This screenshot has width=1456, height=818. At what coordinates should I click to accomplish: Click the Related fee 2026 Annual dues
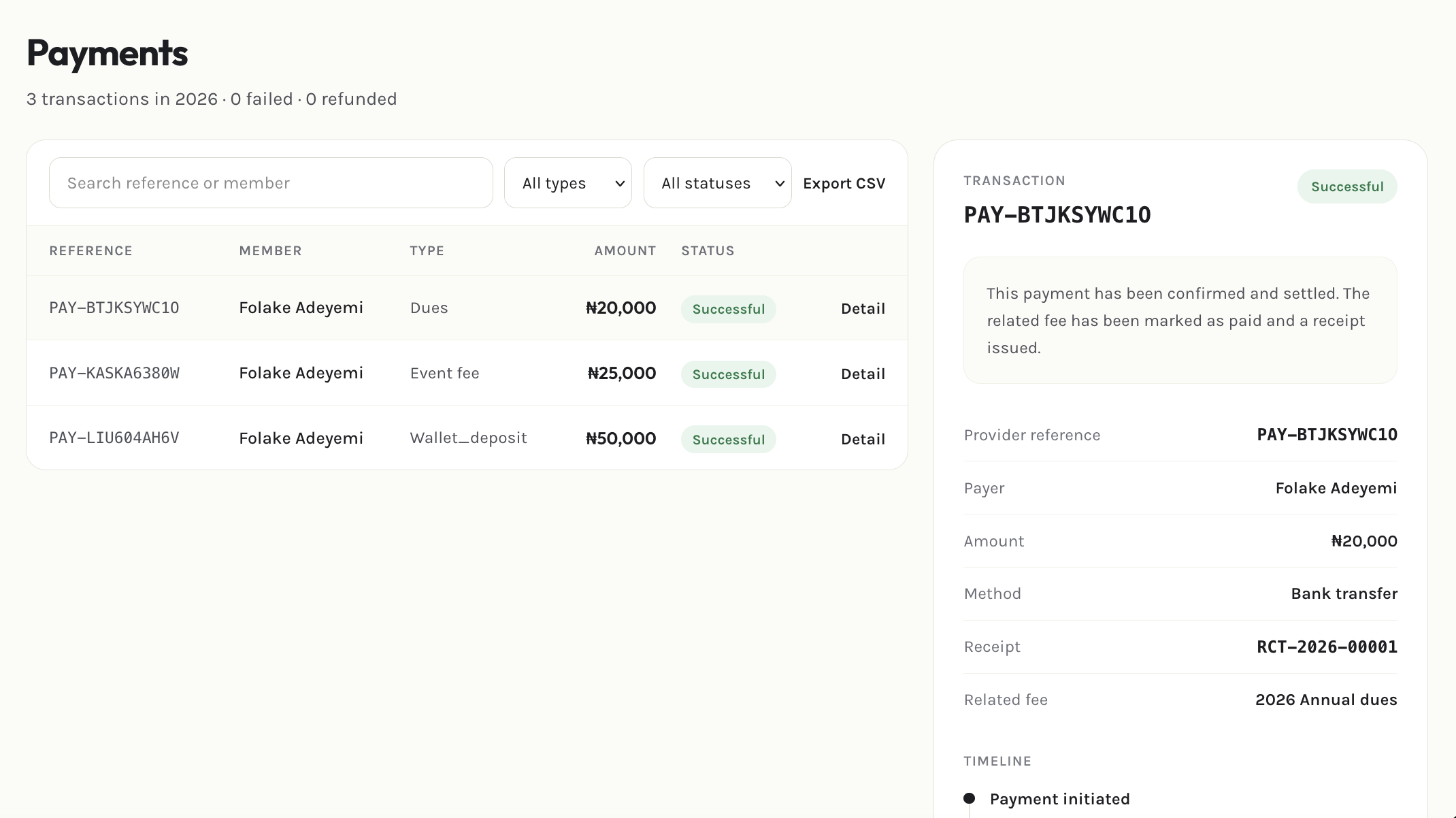point(1326,700)
